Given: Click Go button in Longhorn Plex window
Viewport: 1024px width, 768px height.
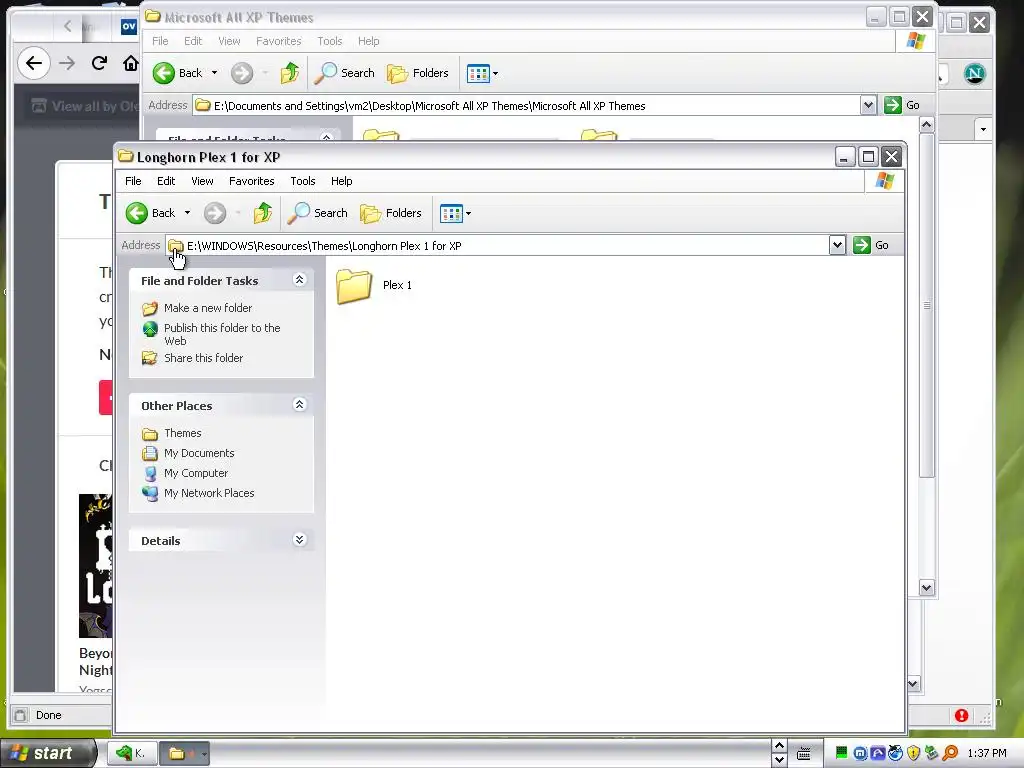Looking at the screenshot, I should click(x=871, y=246).
